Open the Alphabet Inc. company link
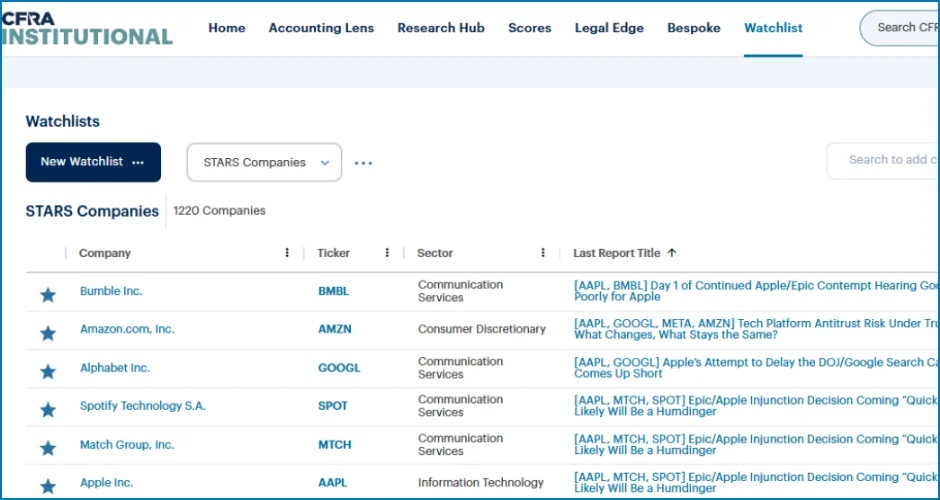This screenshot has height=500, width=940. click(x=115, y=368)
